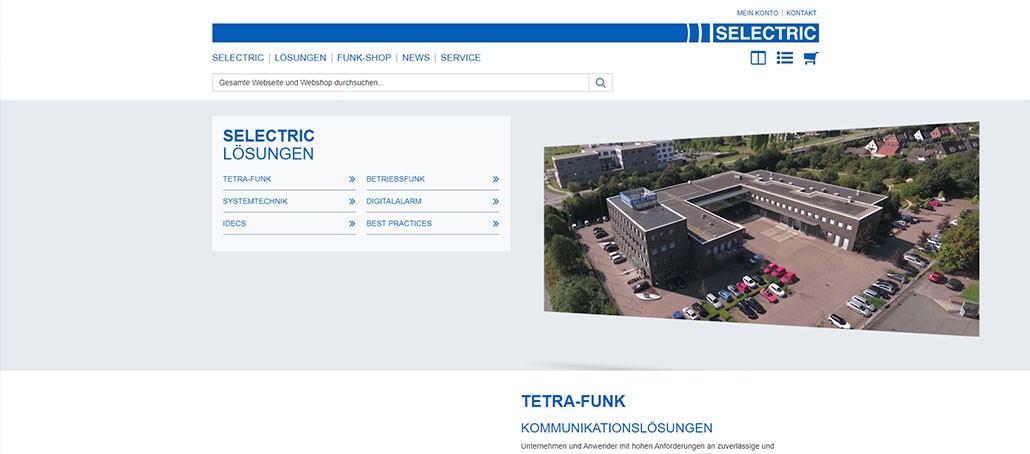Click the shopping cart icon
The width and height of the screenshot is (1030, 454).
point(810,58)
